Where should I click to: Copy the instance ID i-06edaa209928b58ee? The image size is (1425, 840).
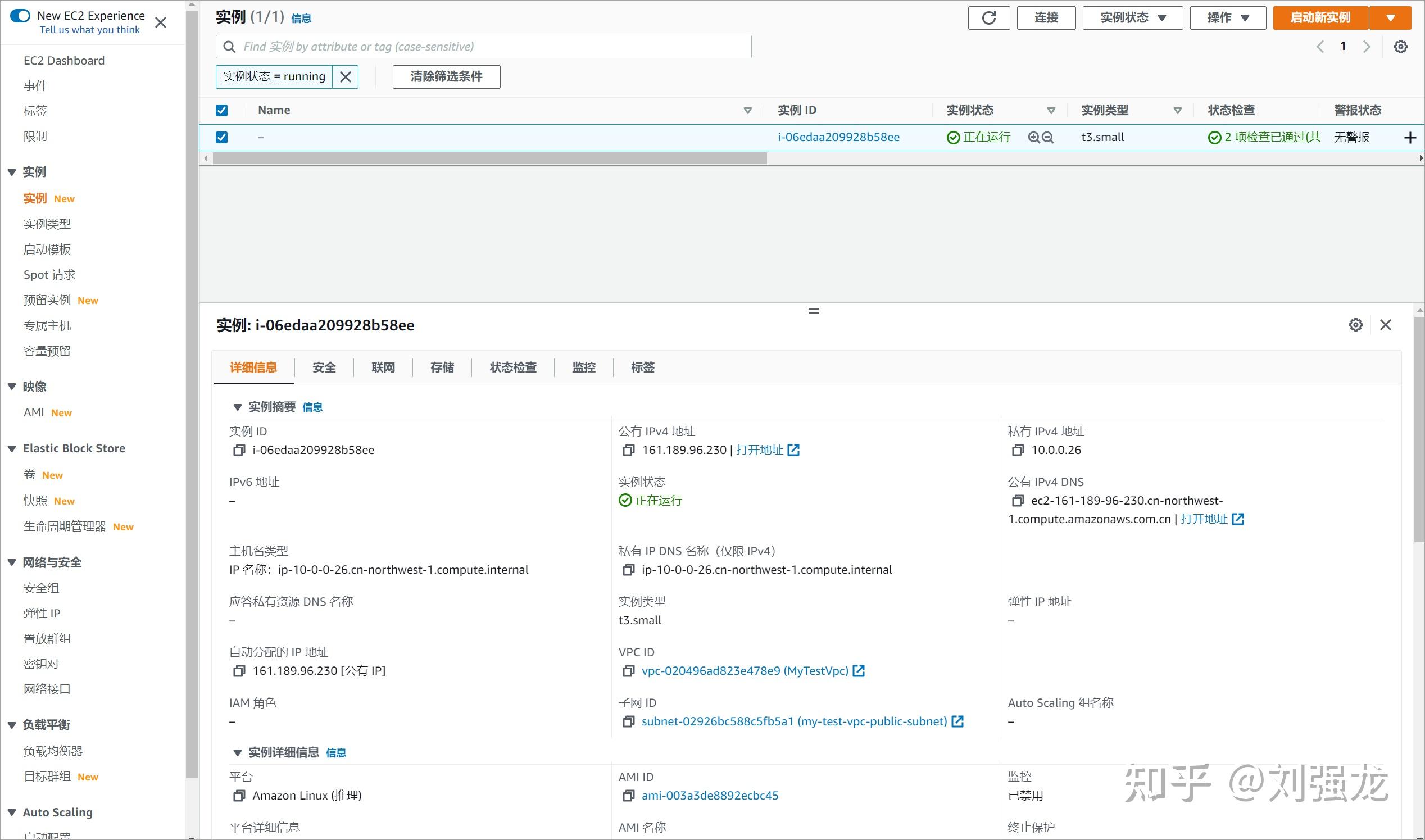point(238,449)
